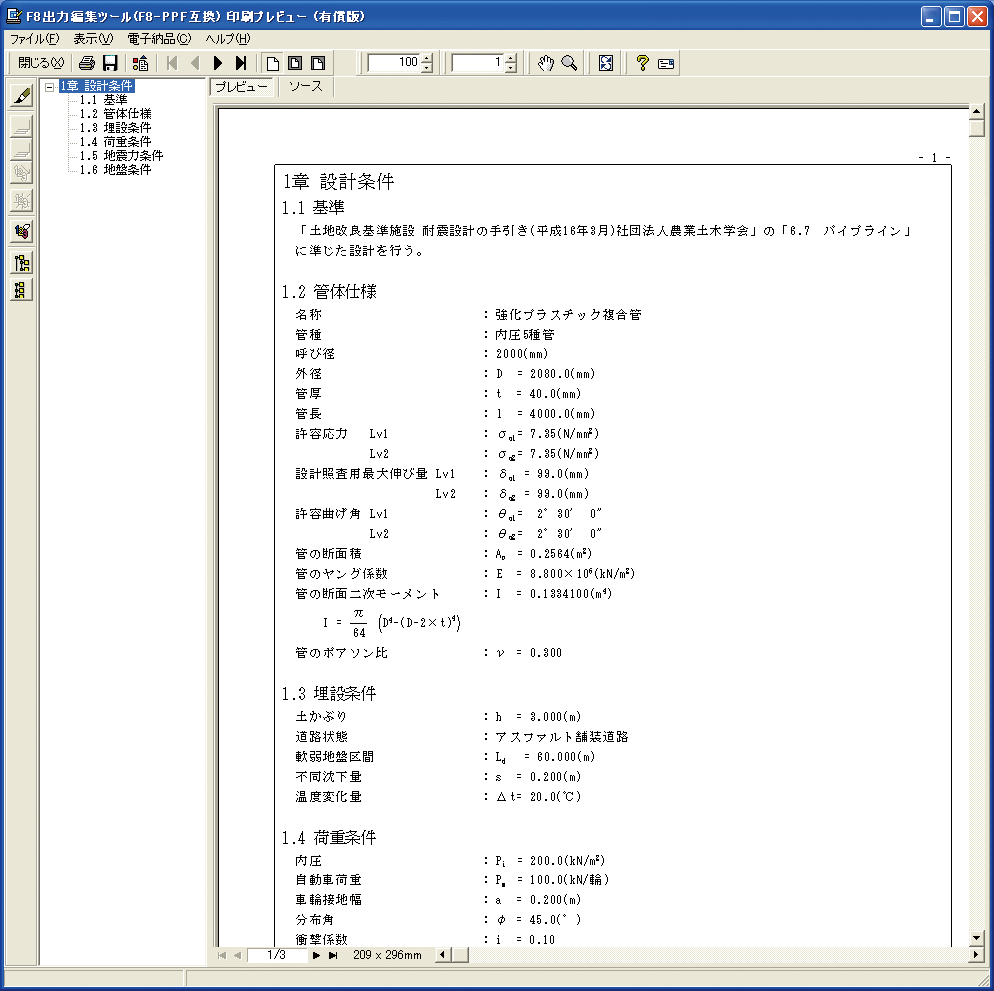This screenshot has height=991, width=994.
Task: Select the second page layout icon
Action: coord(295,63)
